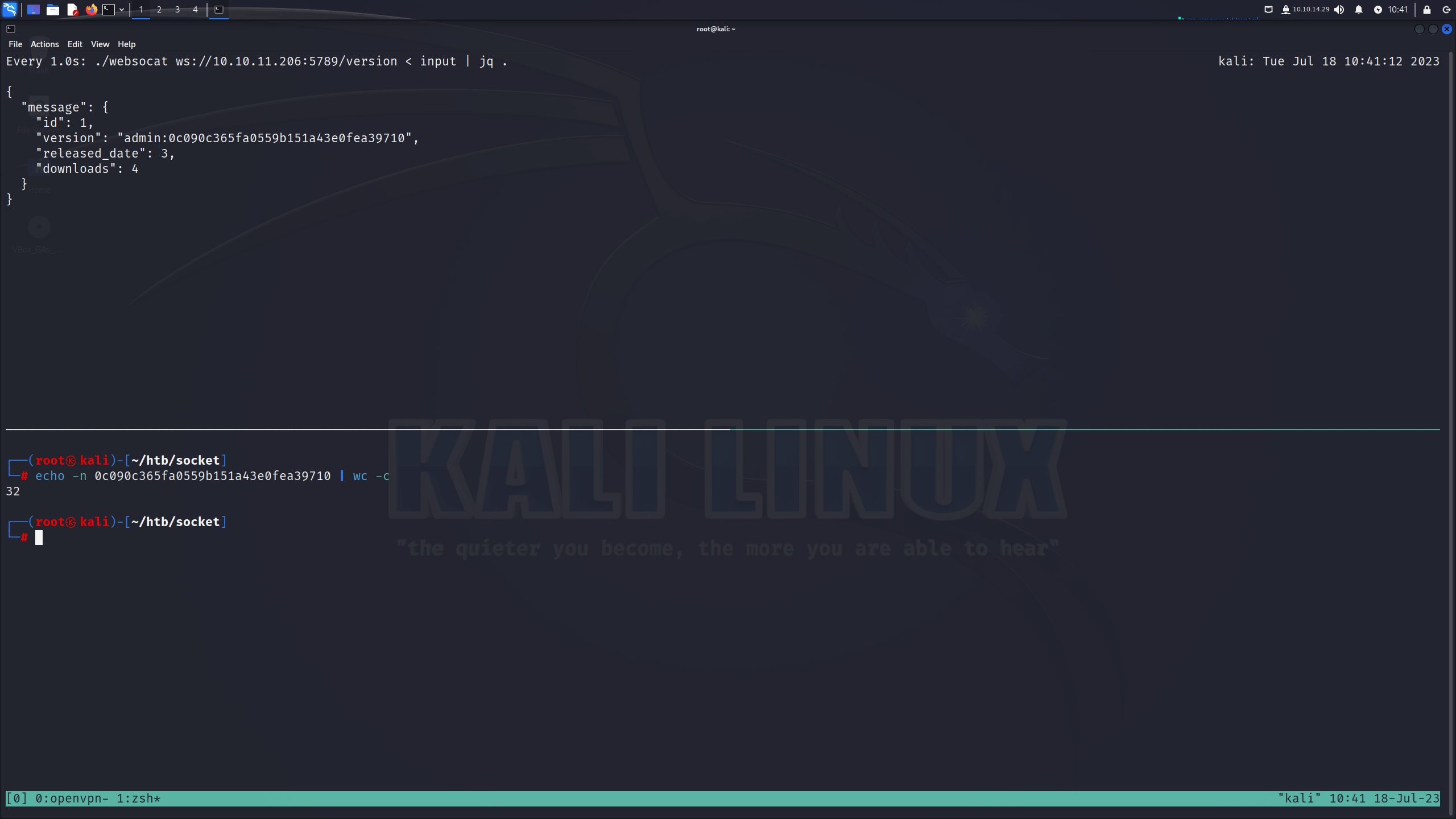Open the notifications bell icon
The image size is (1456, 819).
pyautogui.click(x=1359, y=10)
